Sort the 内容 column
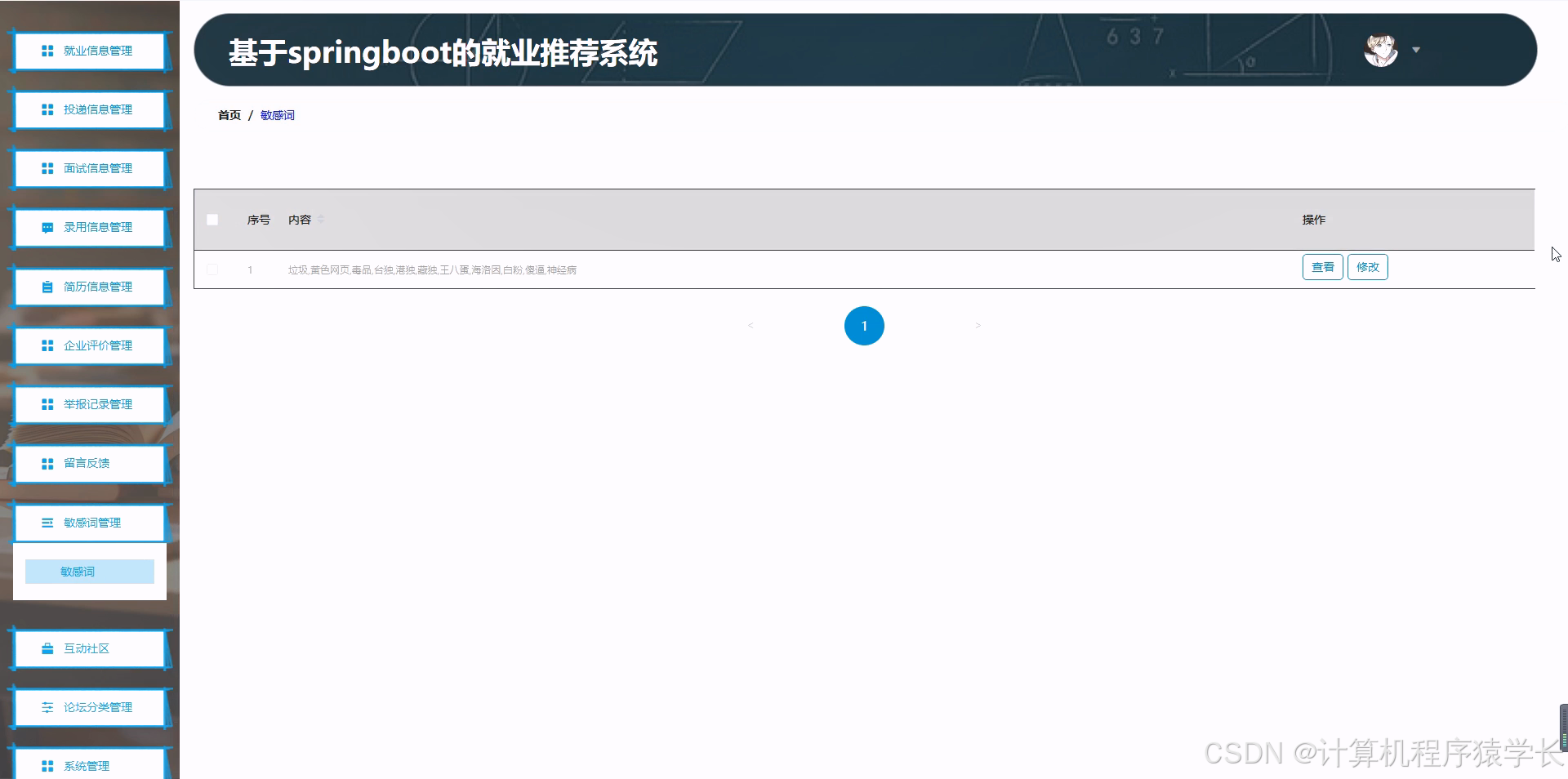 [321, 220]
